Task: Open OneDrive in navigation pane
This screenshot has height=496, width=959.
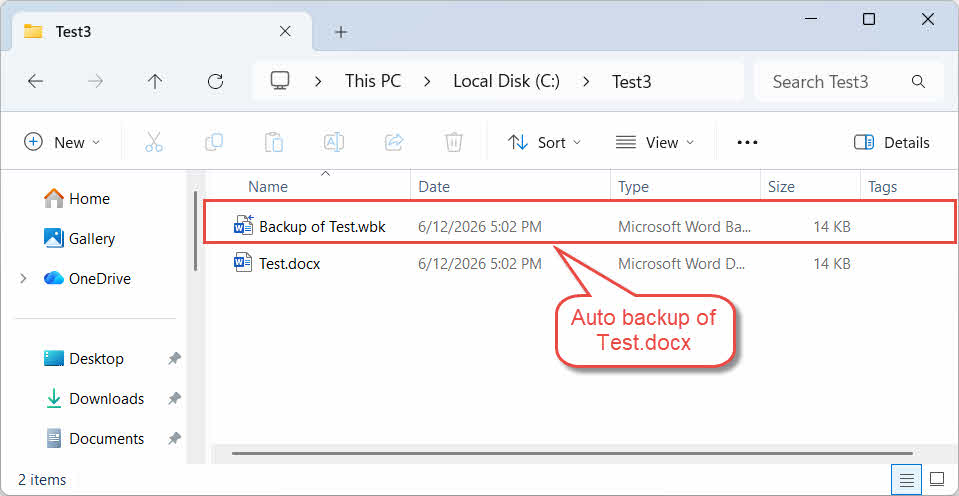Action: [87, 279]
